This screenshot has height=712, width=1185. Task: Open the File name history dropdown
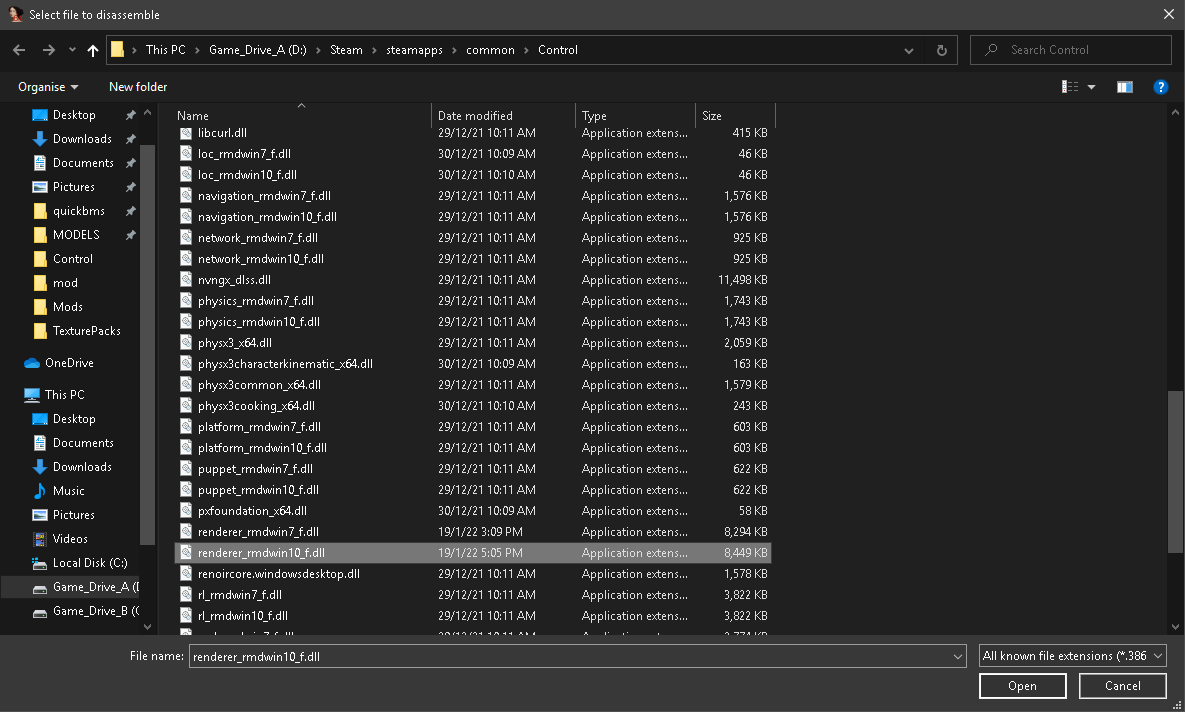point(958,656)
